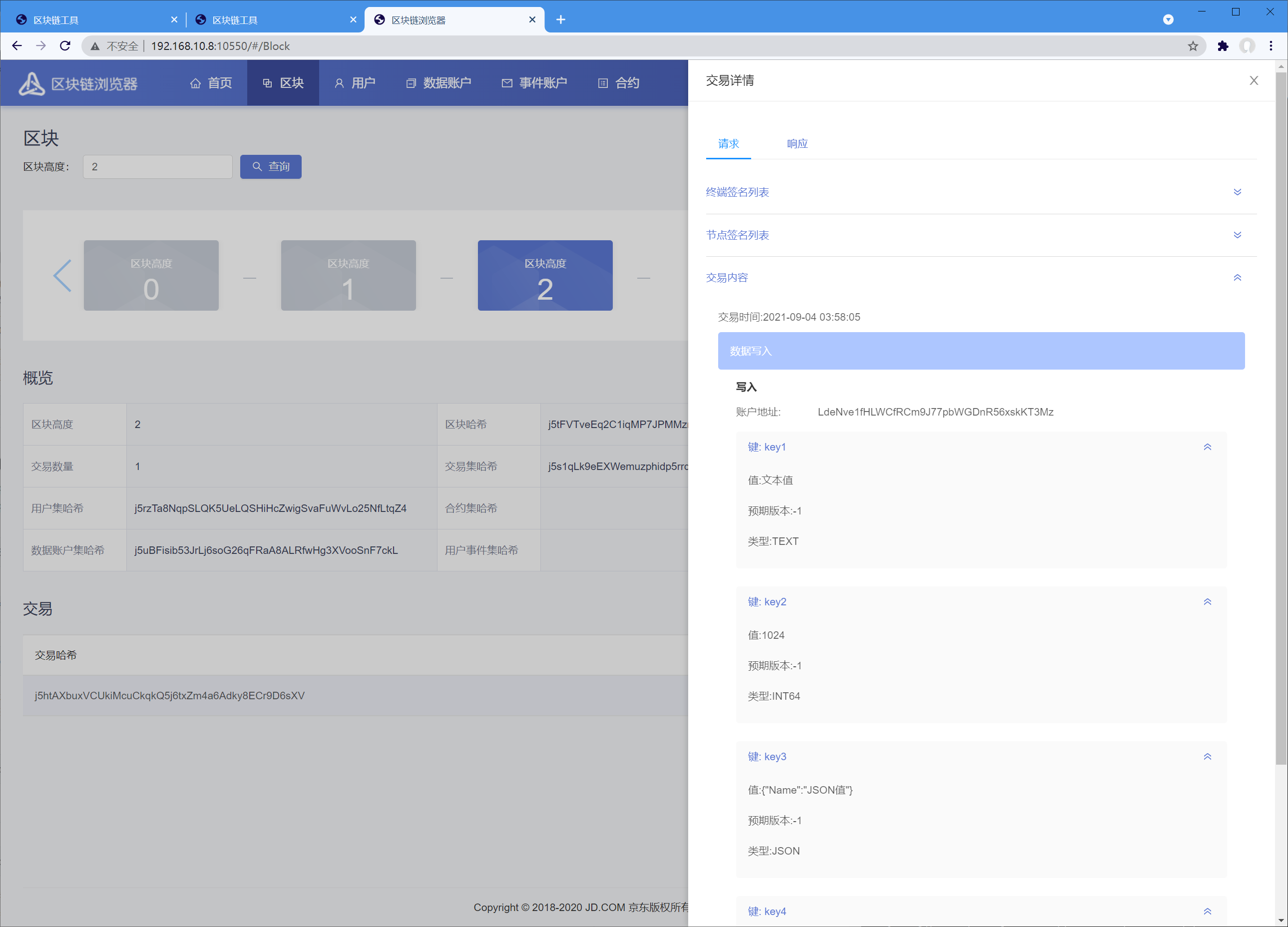
Task: Open the 首页 navigation item
Action: tap(211, 83)
